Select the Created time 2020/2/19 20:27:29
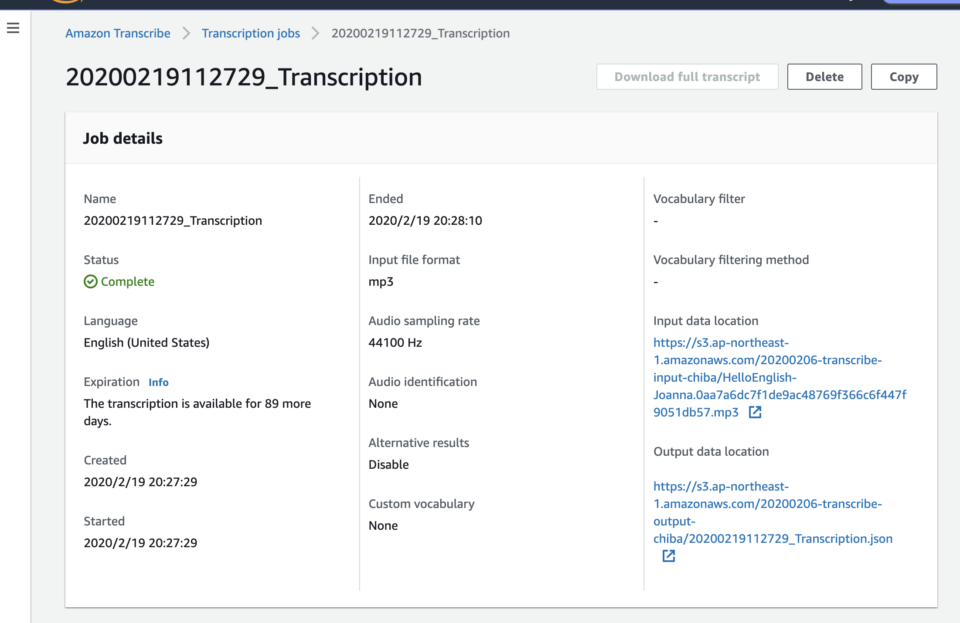The width and height of the screenshot is (960, 623). point(140,482)
